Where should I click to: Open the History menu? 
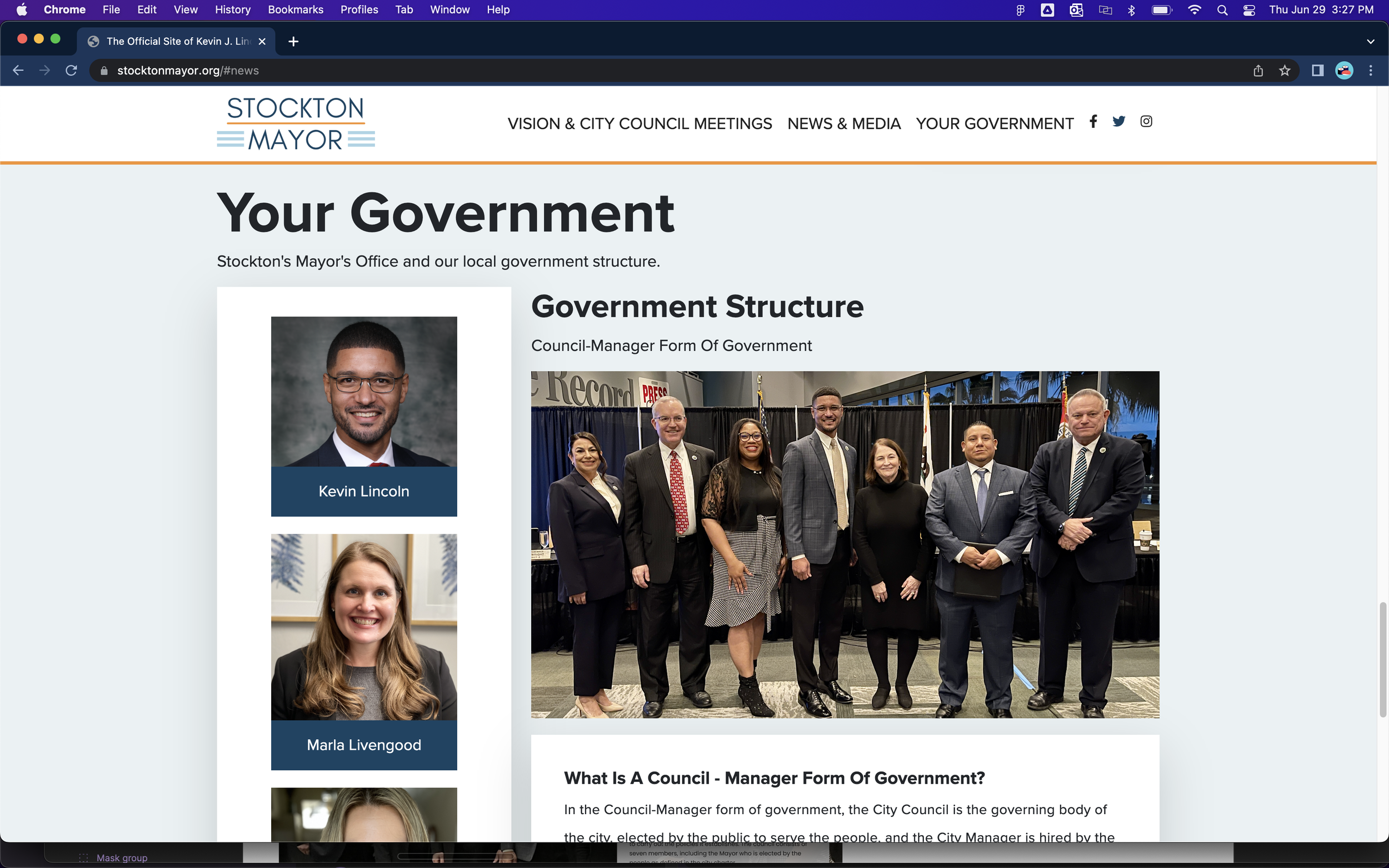point(233,10)
